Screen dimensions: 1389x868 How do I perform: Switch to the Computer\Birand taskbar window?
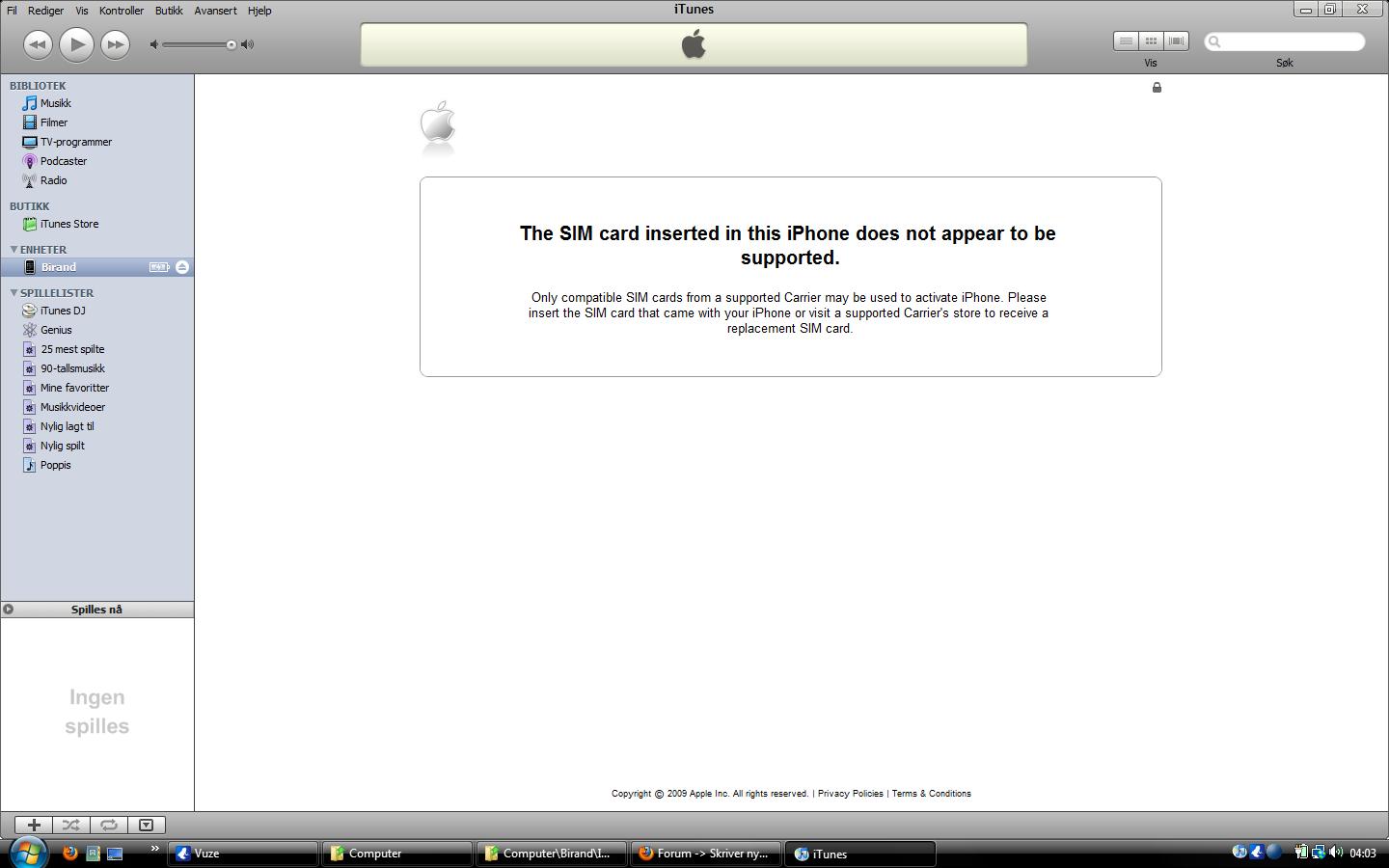[x=552, y=854]
